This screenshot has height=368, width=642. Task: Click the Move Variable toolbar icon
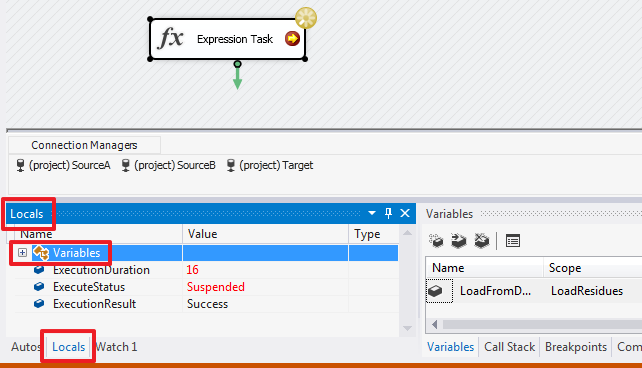[x=459, y=241]
